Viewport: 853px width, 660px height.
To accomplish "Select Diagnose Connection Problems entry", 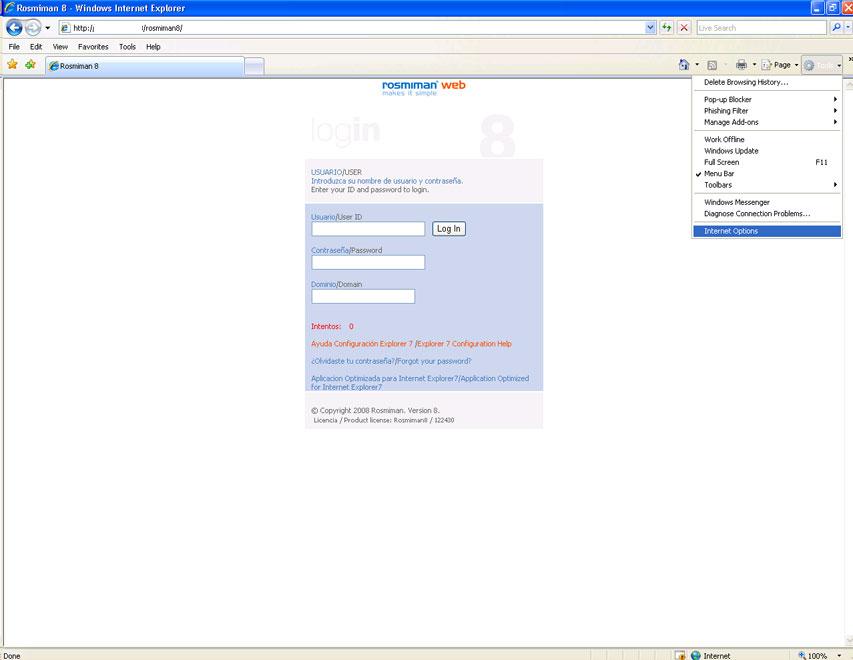I will pyautogui.click(x=767, y=214).
